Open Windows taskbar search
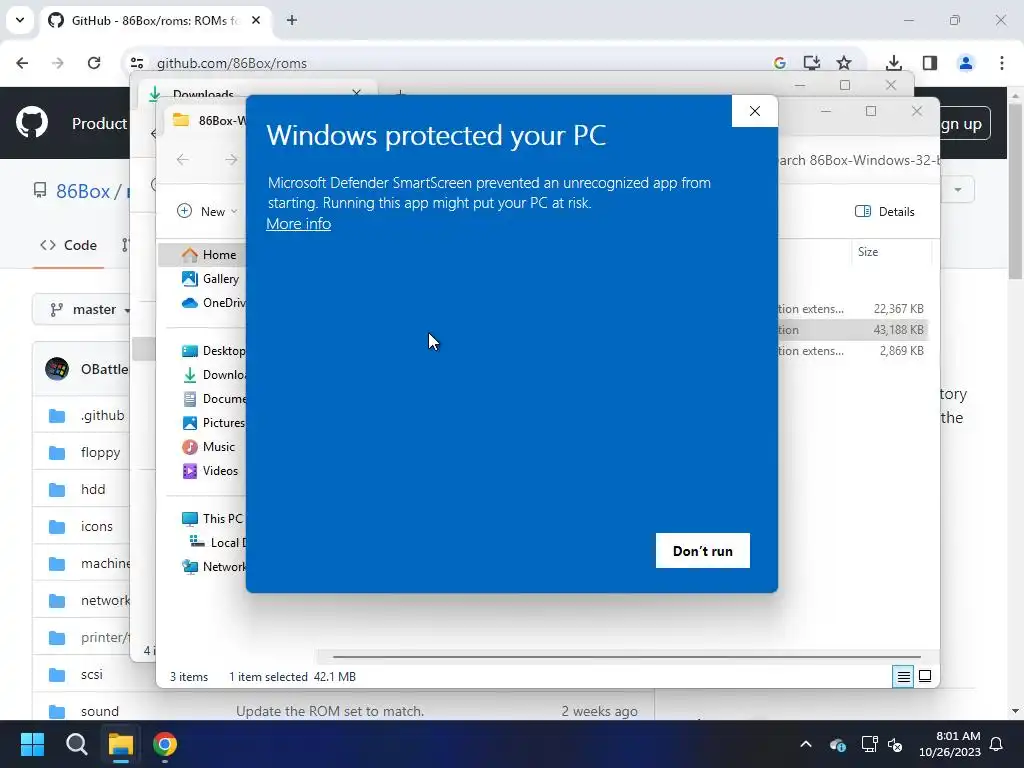The height and width of the screenshot is (768, 1024). click(x=76, y=744)
